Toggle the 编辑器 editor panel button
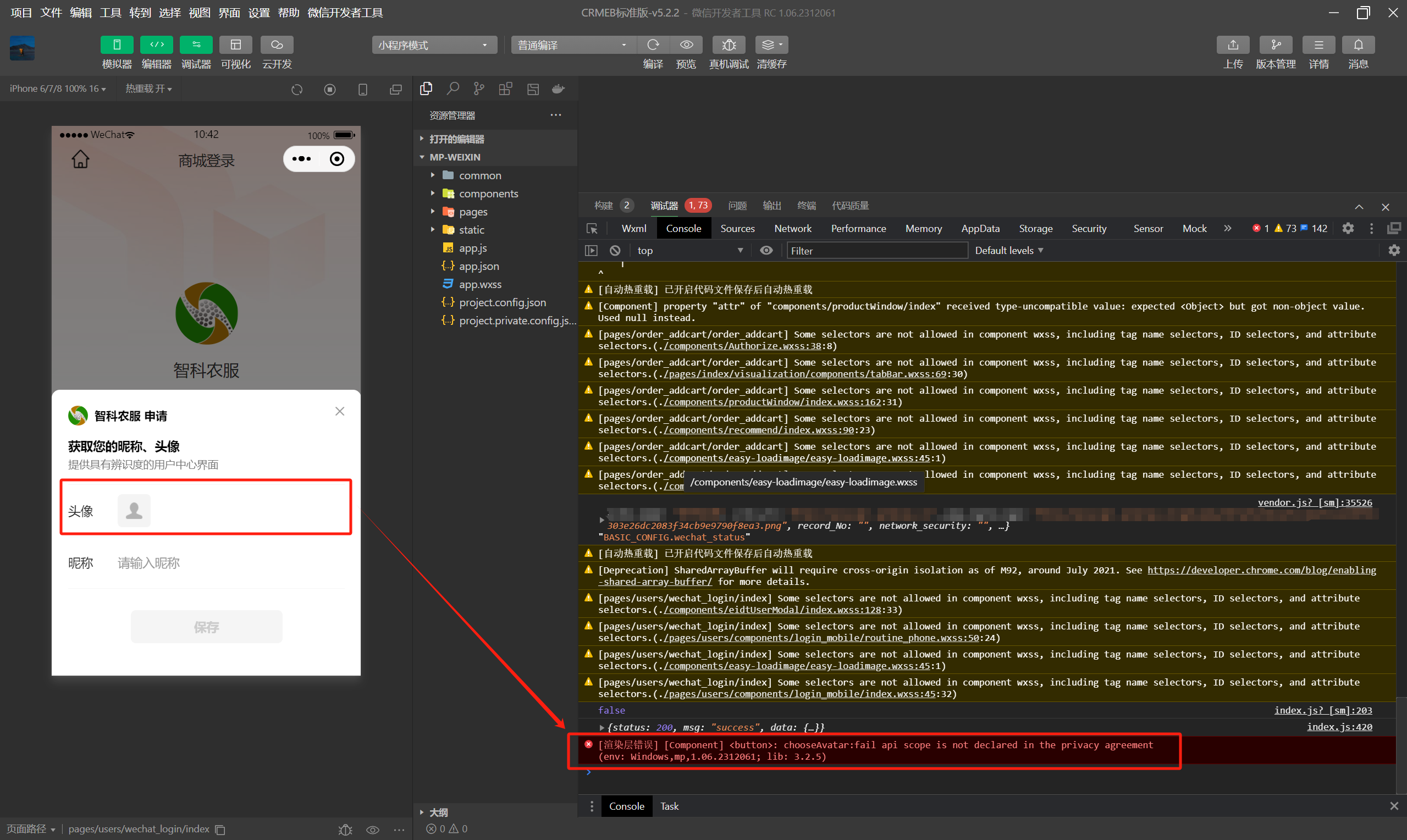The image size is (1407, 840). [x=156, y=45]
